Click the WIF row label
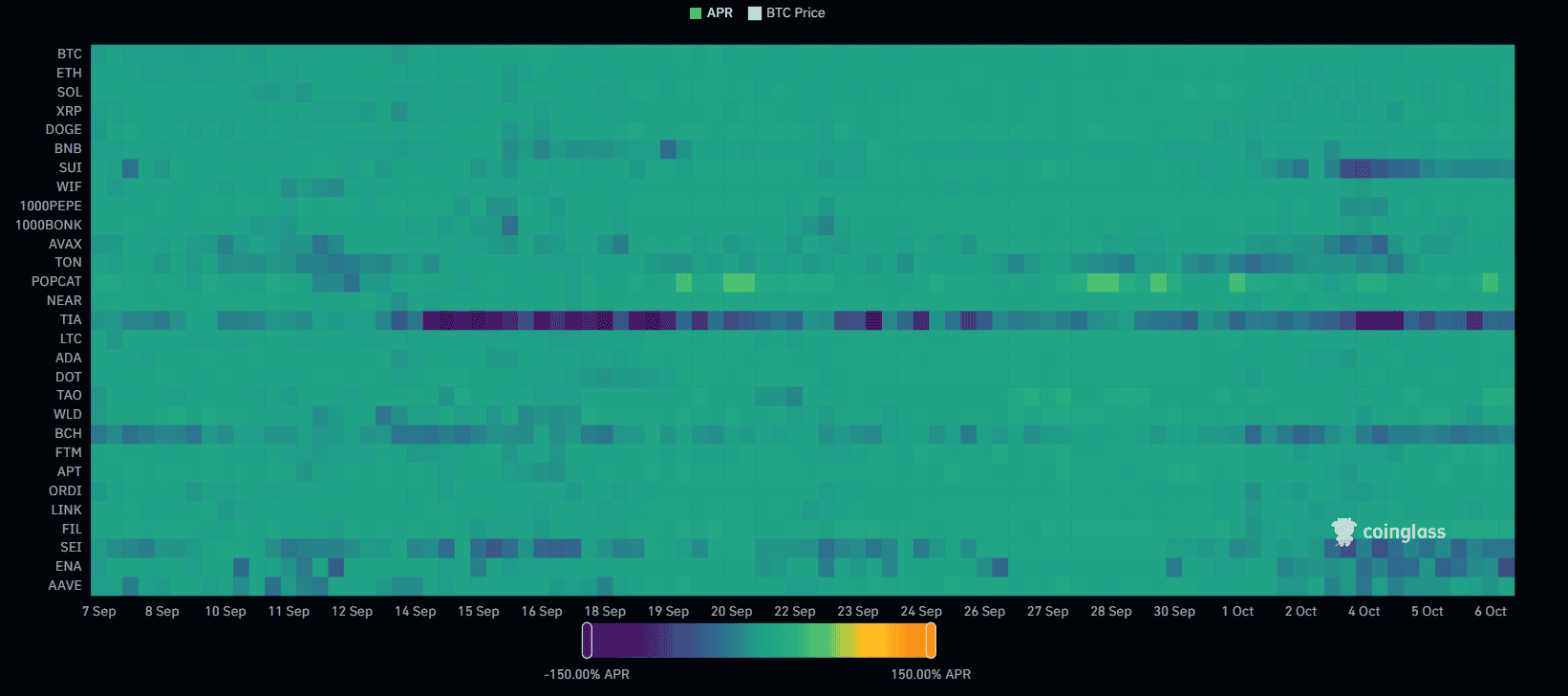The image size is (1568, 696). pos(69,186)
